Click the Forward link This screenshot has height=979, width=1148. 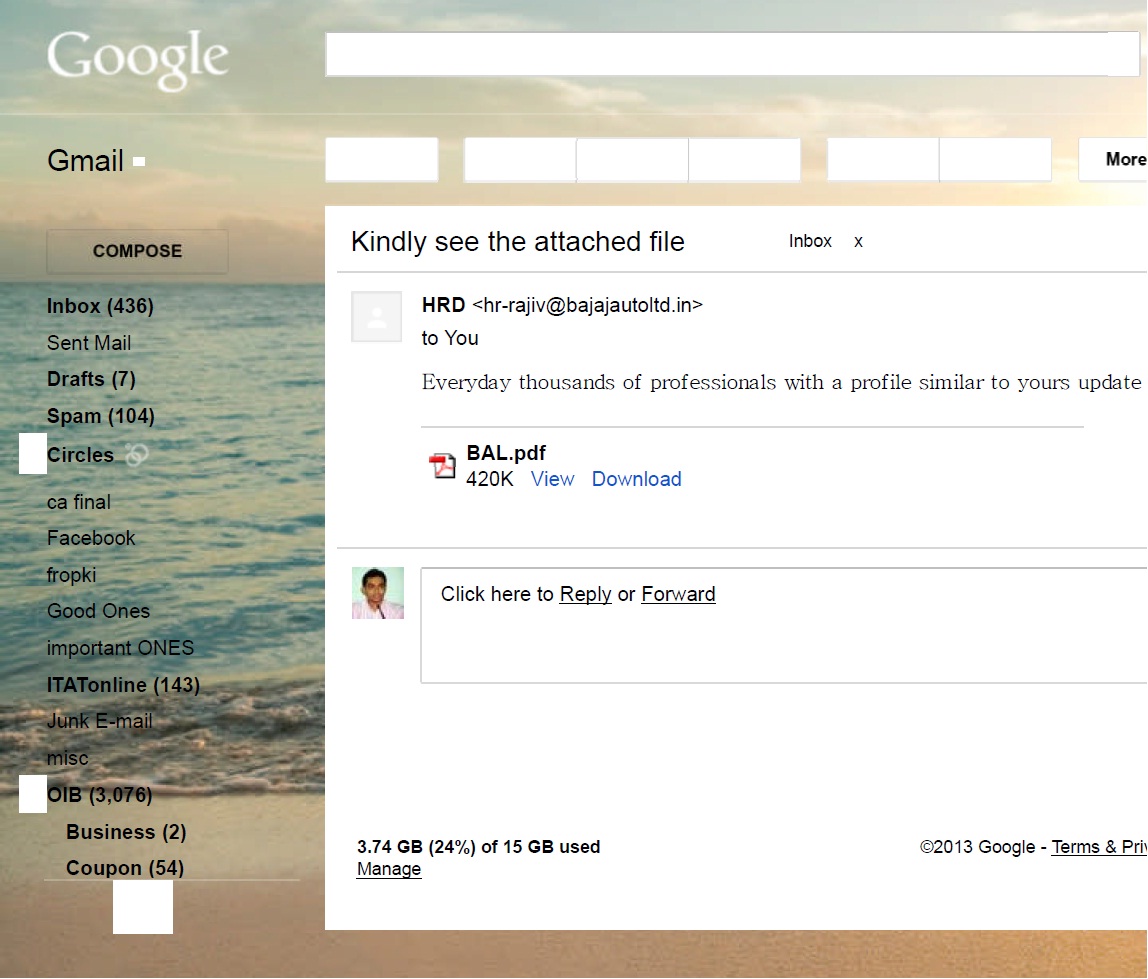678,594
